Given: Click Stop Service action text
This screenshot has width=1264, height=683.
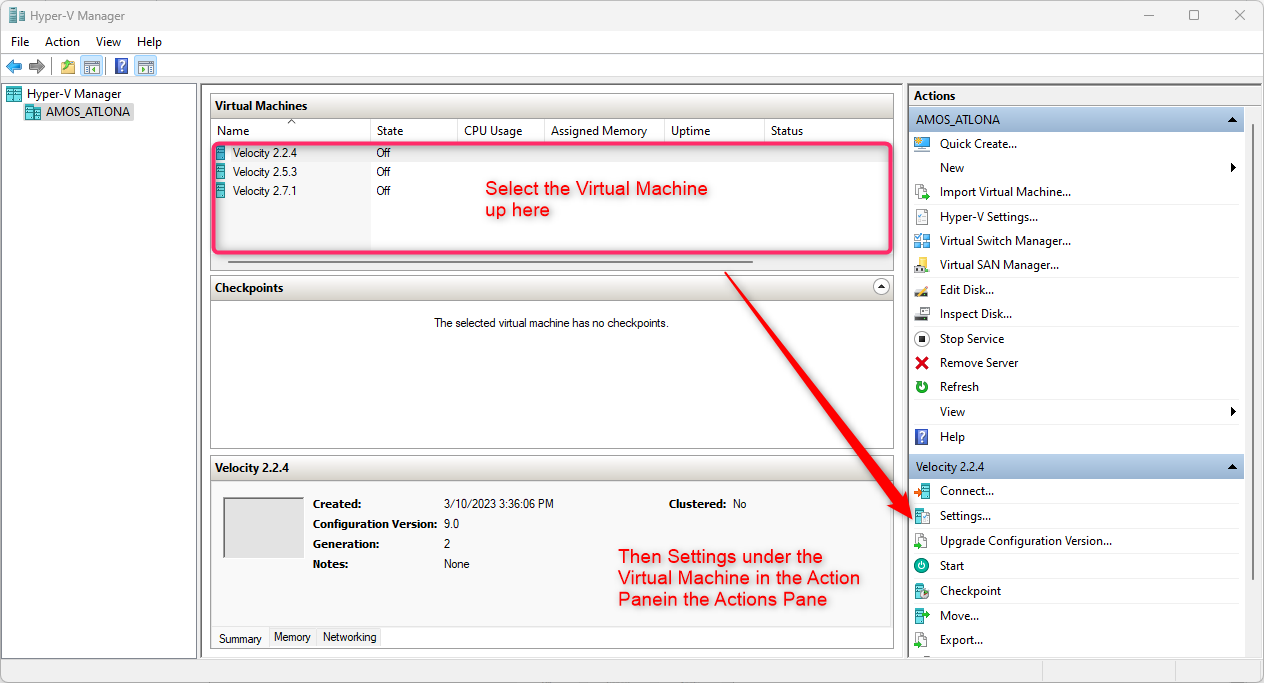Looking at the screenshot, I should (972, 339).
